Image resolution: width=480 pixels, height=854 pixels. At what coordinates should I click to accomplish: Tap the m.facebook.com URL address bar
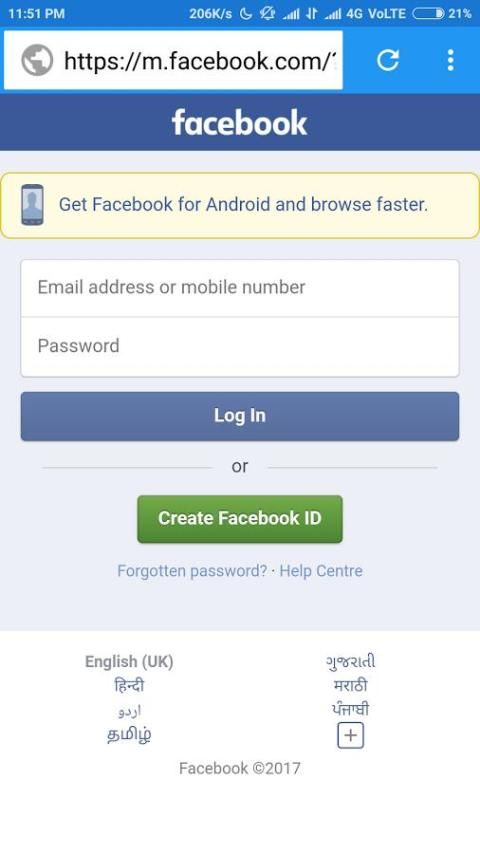coord(173,60)
